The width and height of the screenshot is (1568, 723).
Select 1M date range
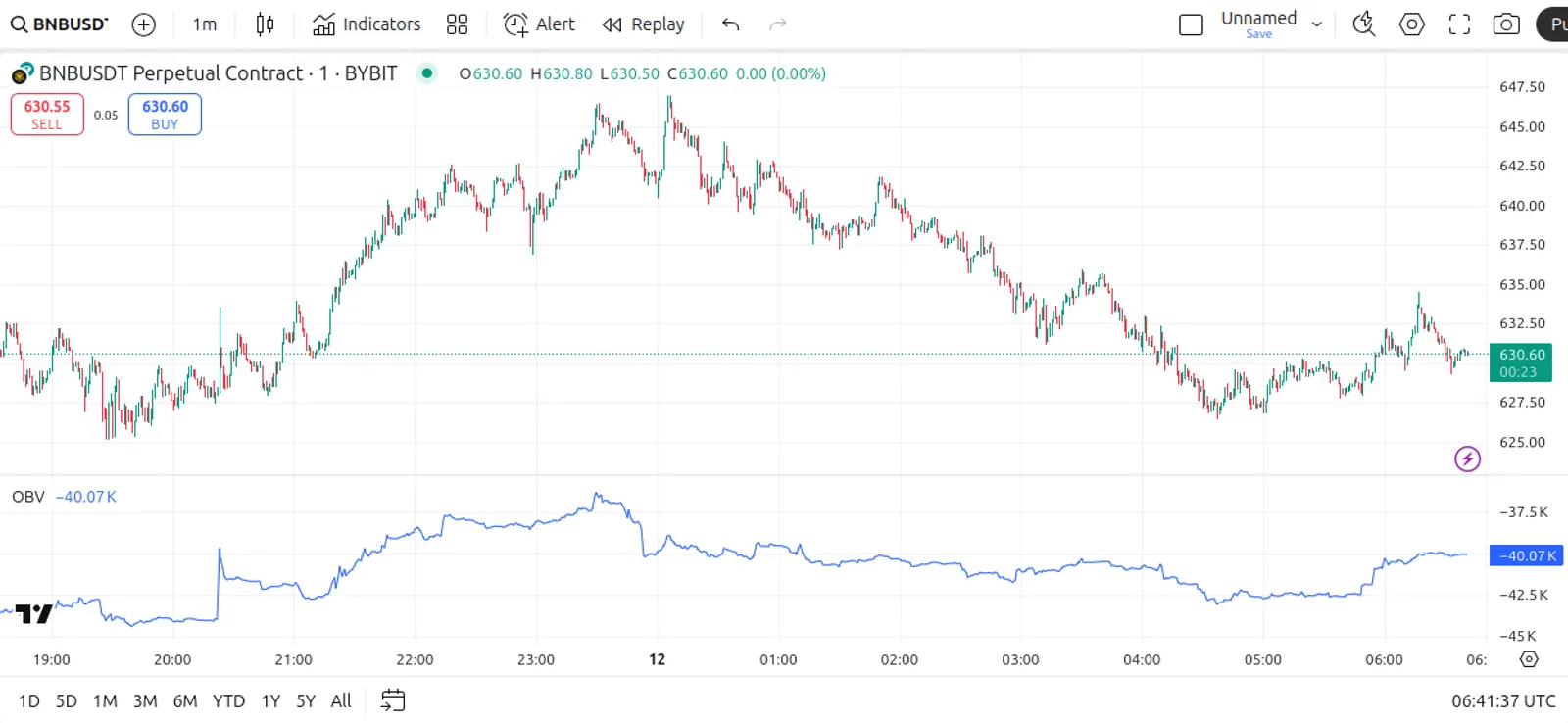pos(105,701)
